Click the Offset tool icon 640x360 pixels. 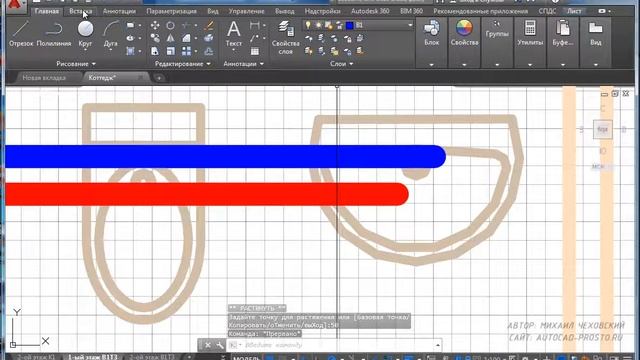click(209, 51)
